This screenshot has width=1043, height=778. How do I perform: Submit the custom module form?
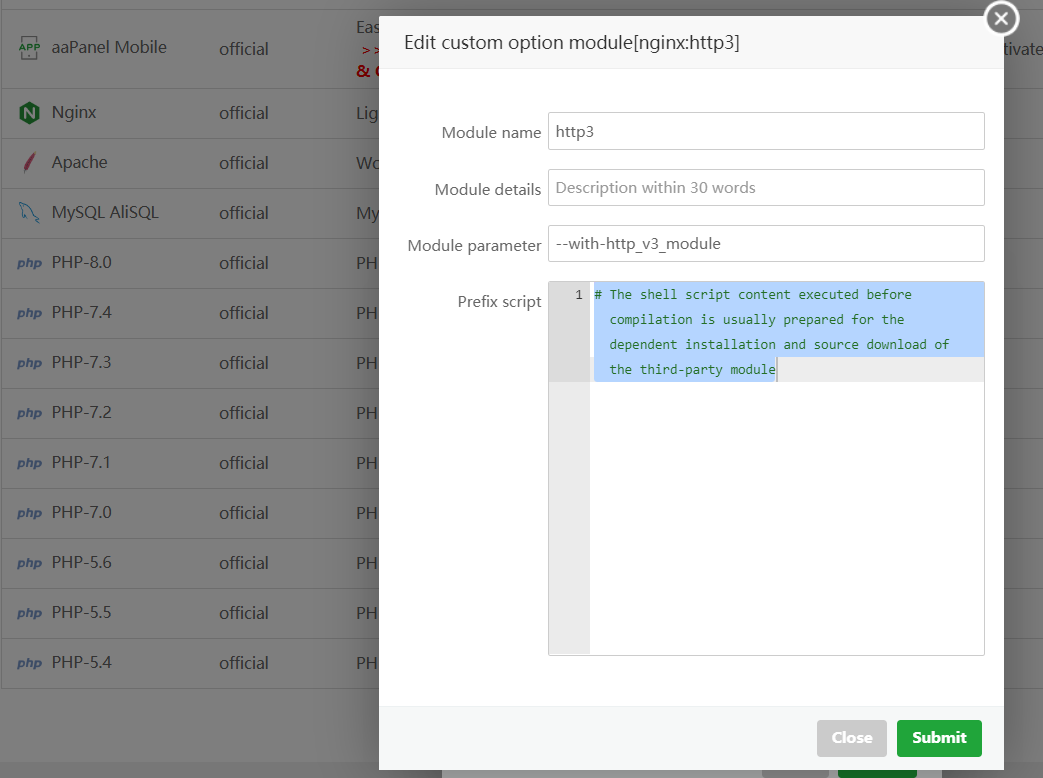(x=939, y=737)
